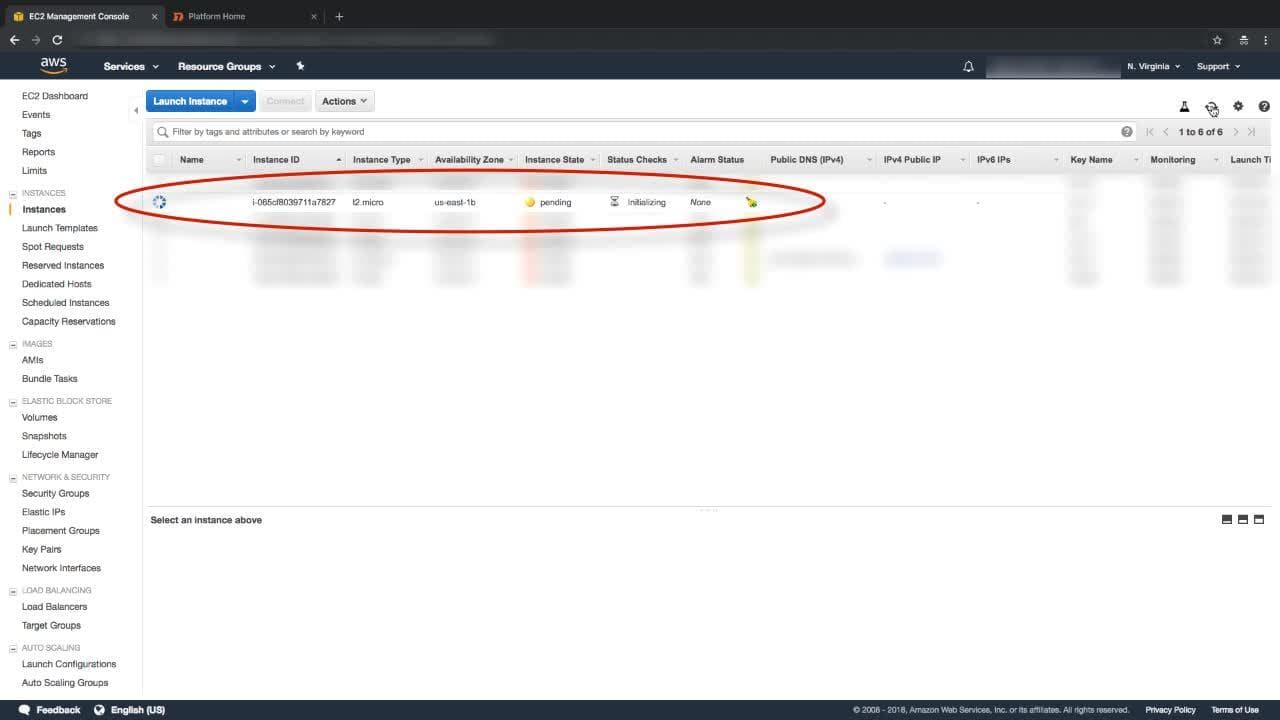Image resolution: width=1280 pixels, height=720 pixels.
Task: Open Volumes in the sidebar
Action: tap(40, 417)
